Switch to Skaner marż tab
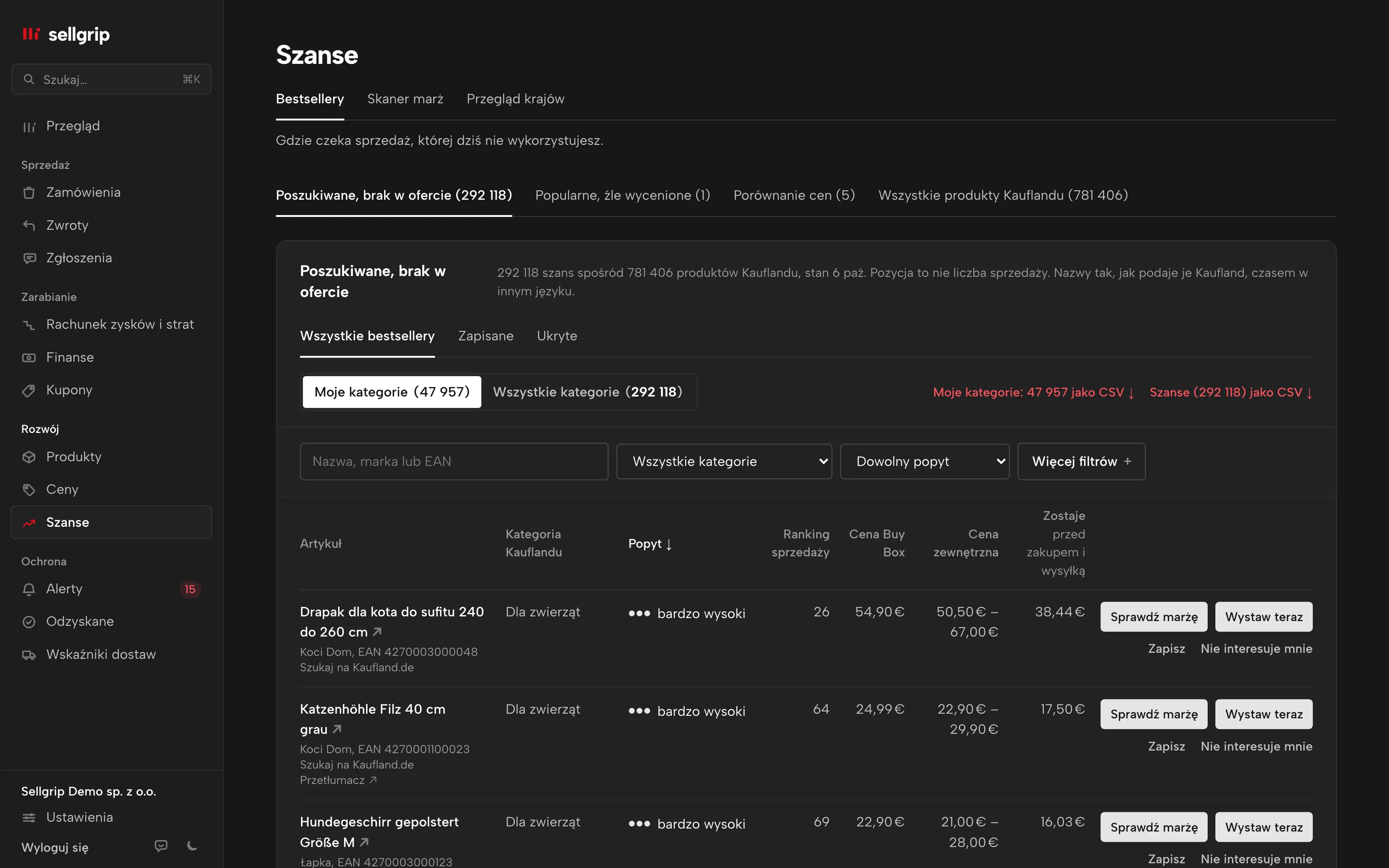The width and height of the screenshot is (1389, 868). coord(405,99)
